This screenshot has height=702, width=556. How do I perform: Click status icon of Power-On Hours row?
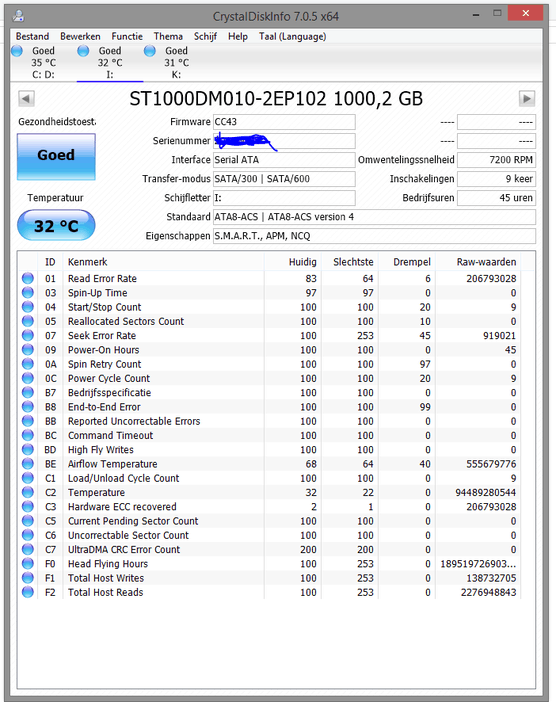pyautogui.click(x=28, y=350)
